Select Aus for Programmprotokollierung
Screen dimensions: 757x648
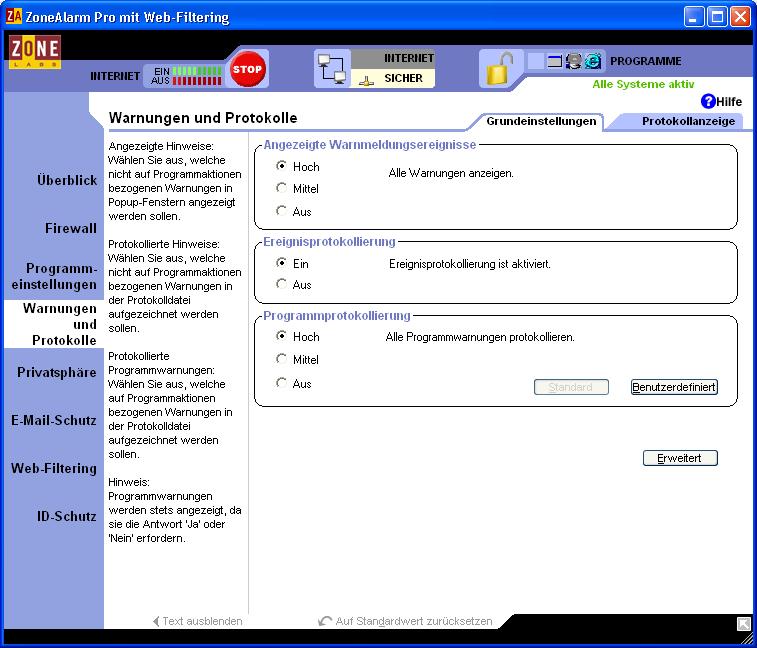point(281,382)
